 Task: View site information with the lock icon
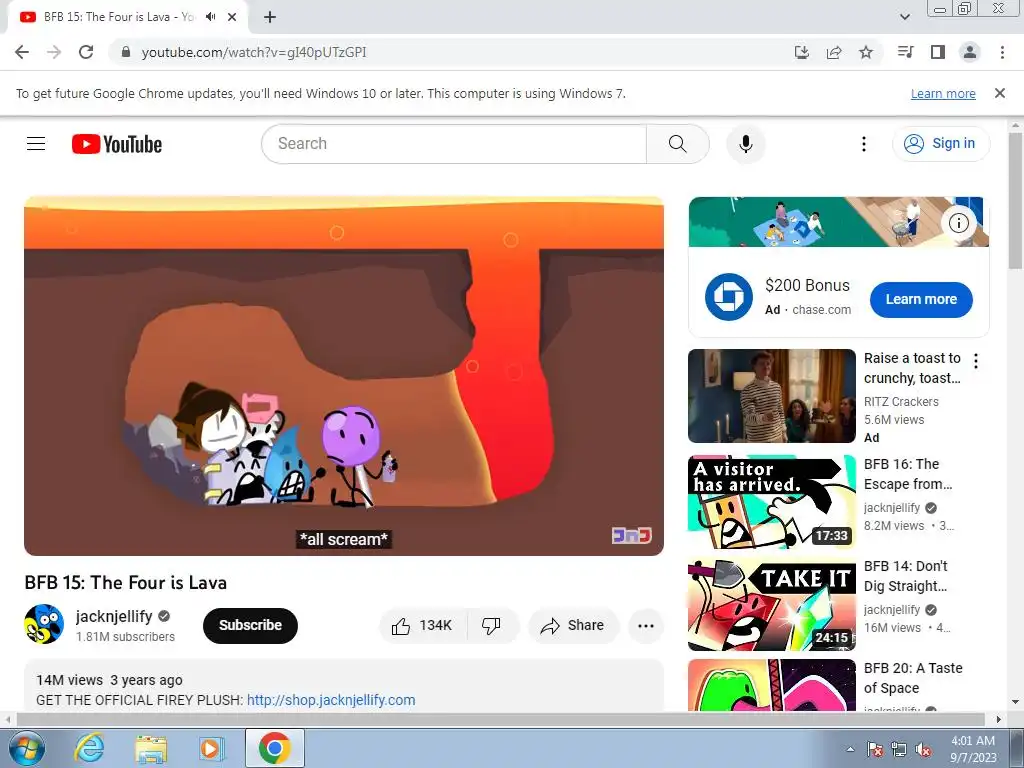[x=126, y=52]
